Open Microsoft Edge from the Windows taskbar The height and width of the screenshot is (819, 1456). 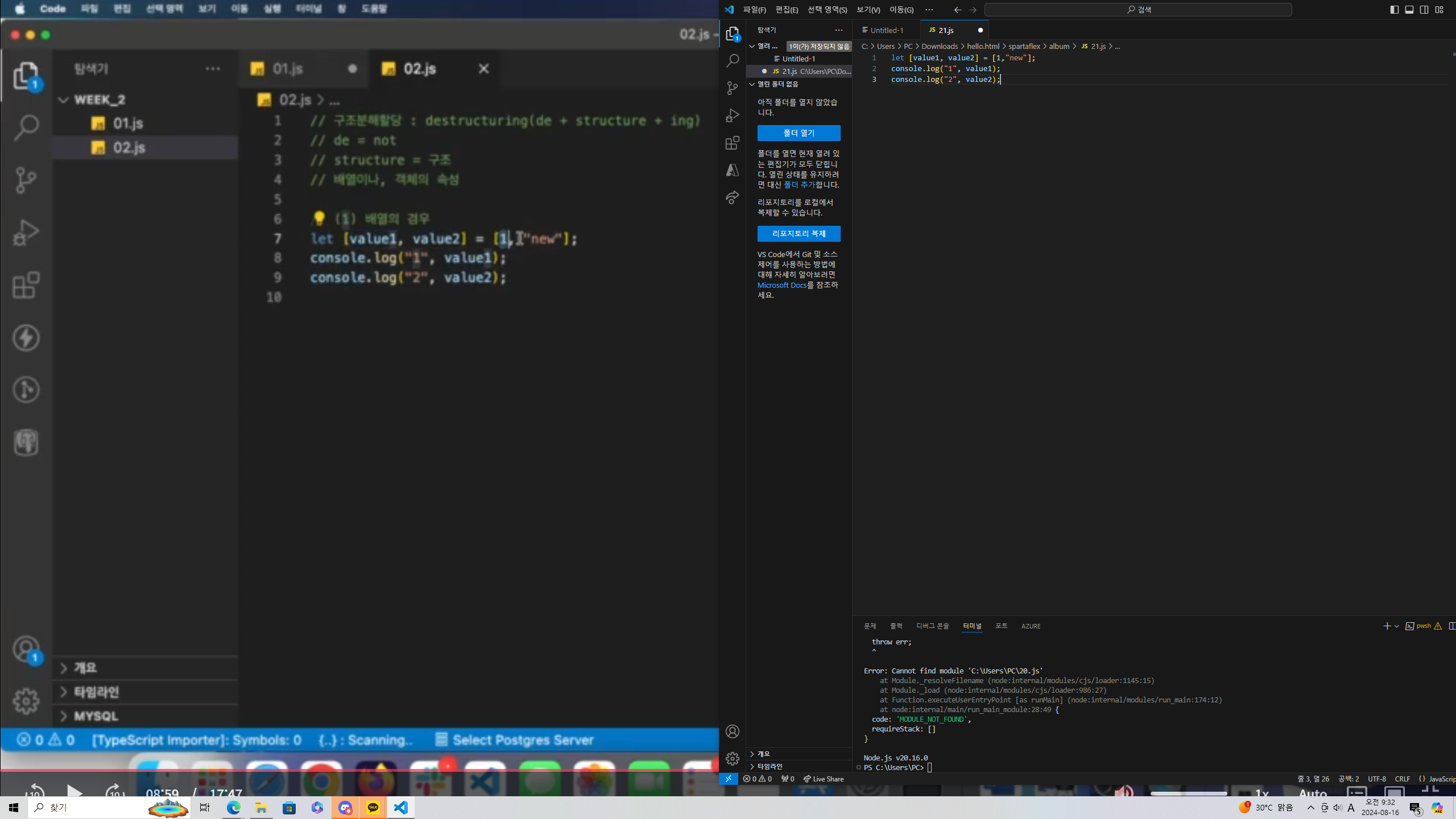234,808
